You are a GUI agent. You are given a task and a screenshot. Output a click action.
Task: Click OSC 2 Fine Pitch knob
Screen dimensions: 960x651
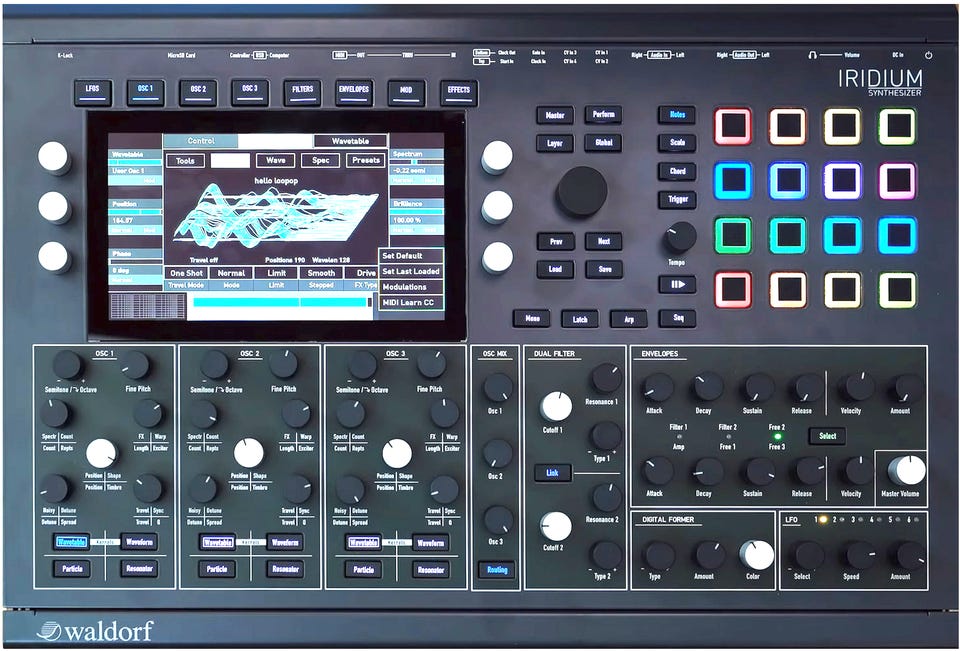[283, 364]
